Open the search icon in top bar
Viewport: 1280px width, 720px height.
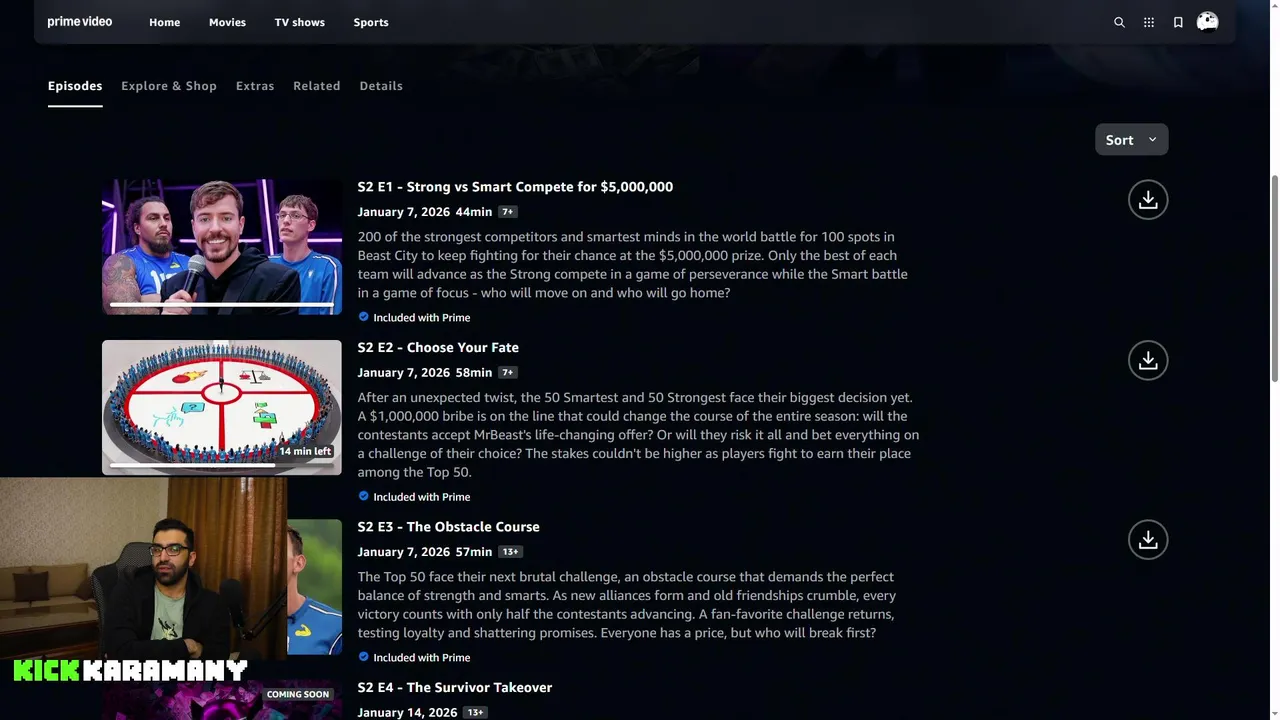1119,22
